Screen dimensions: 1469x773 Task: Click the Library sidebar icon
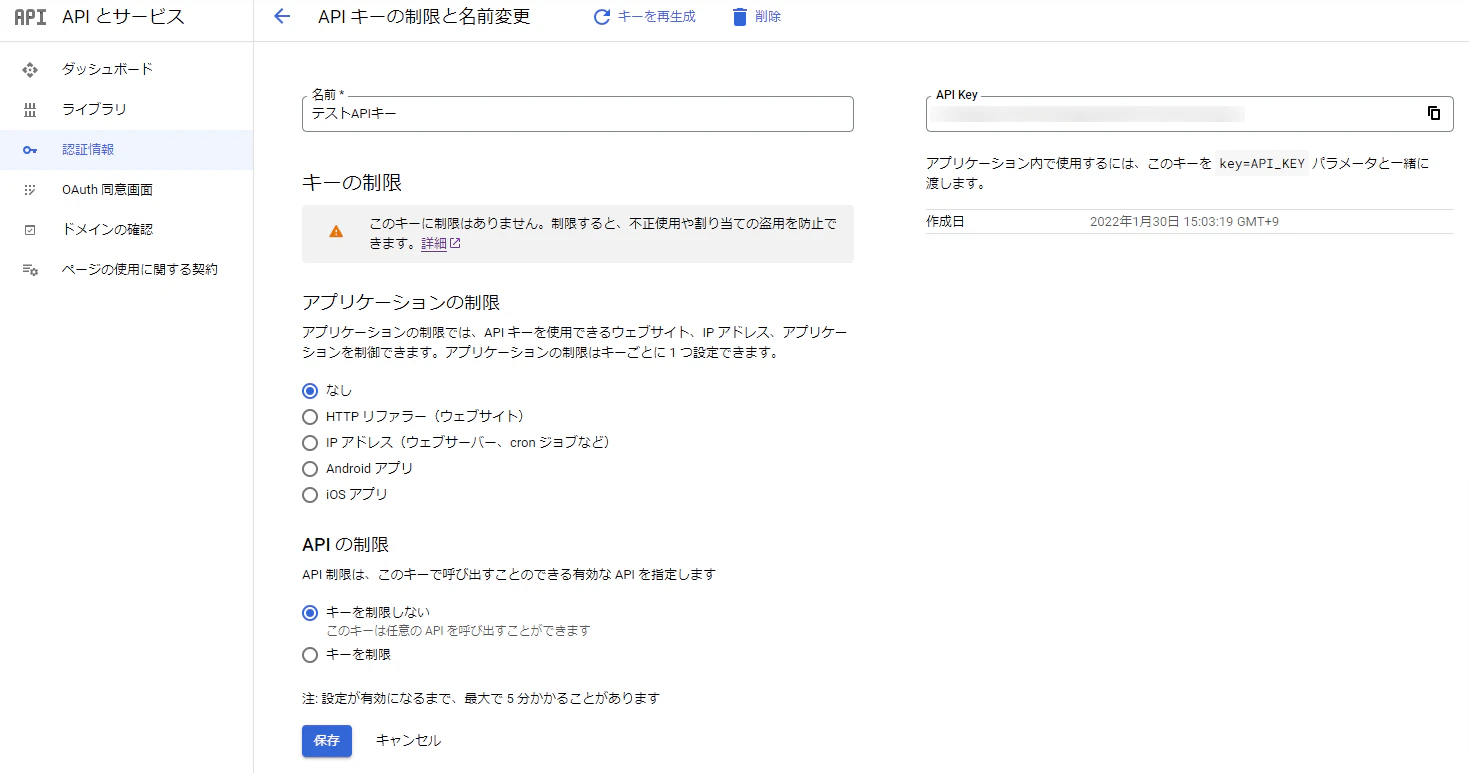tap(30, 110)
